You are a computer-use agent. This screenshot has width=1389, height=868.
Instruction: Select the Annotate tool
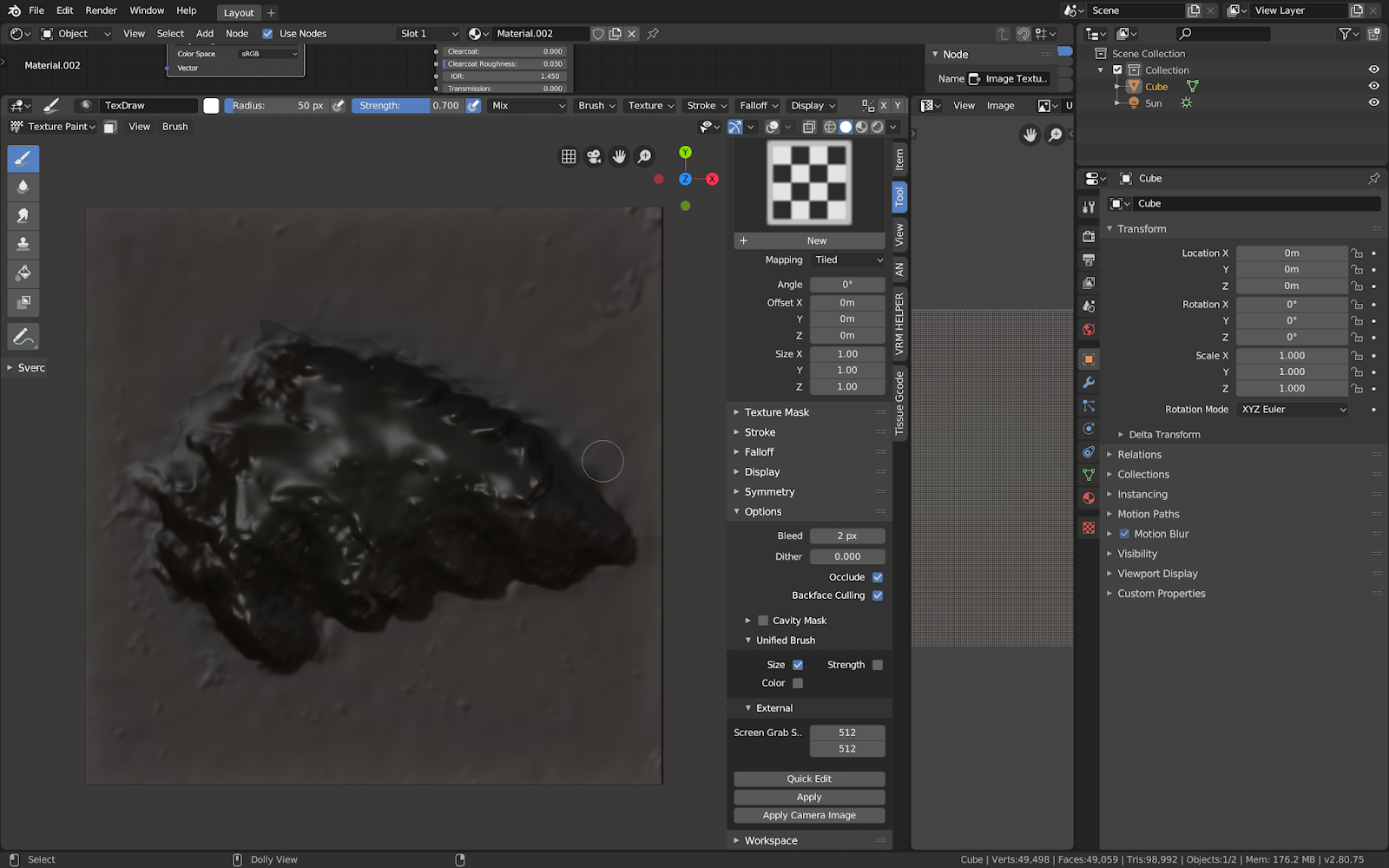click(x=23, y=337)
